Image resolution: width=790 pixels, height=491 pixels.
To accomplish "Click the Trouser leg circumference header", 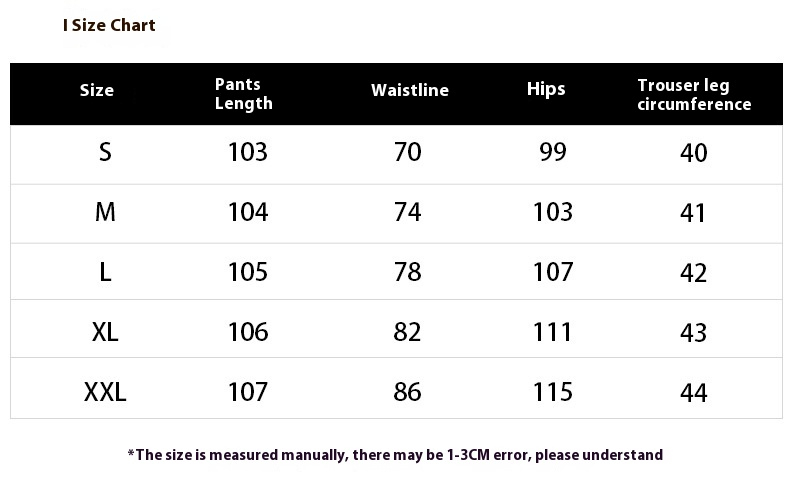I will coord(694,95).
